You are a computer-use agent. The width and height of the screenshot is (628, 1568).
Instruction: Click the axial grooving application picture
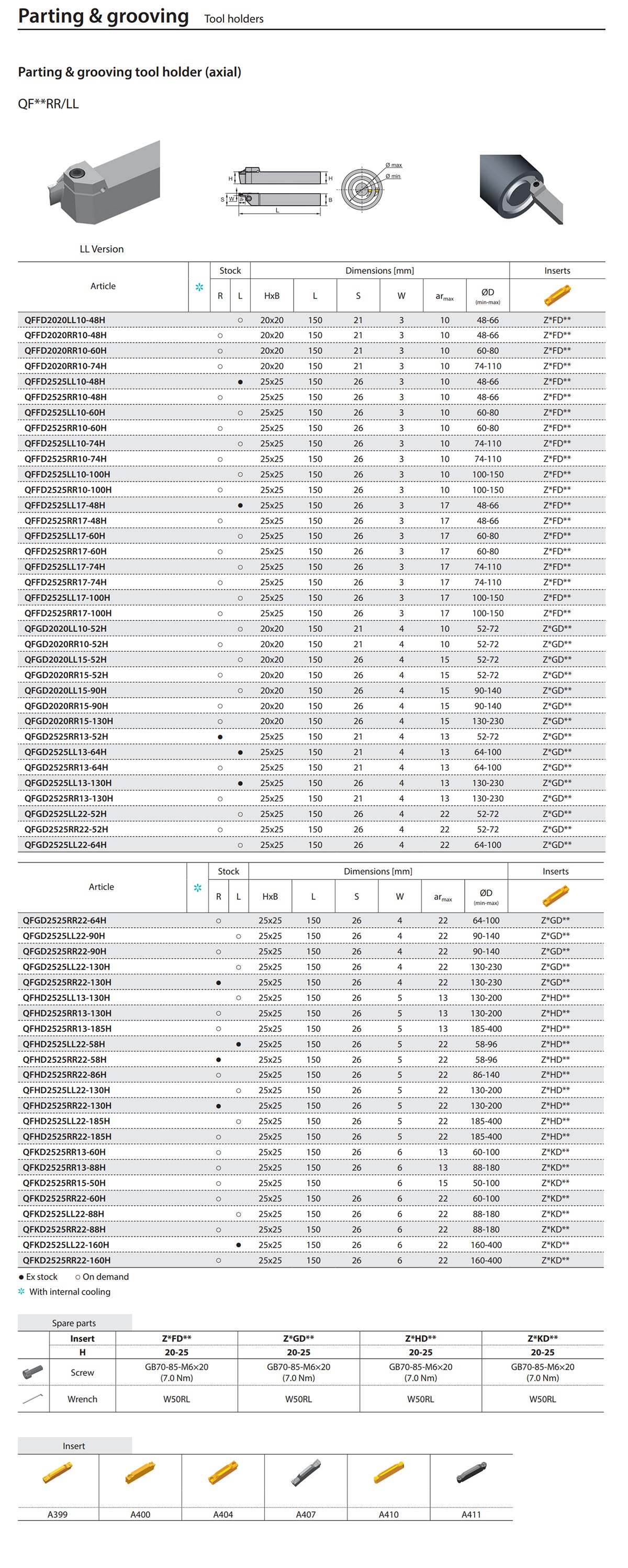pyautogui.click(x=521, y=188)
